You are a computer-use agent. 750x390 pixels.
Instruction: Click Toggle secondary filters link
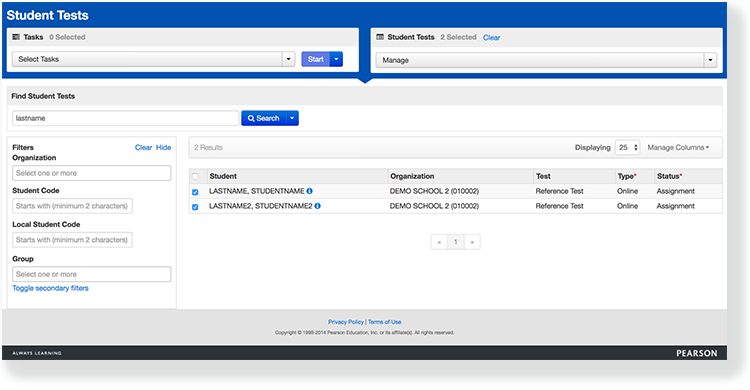pyautogui.click(x=50, y=288)
